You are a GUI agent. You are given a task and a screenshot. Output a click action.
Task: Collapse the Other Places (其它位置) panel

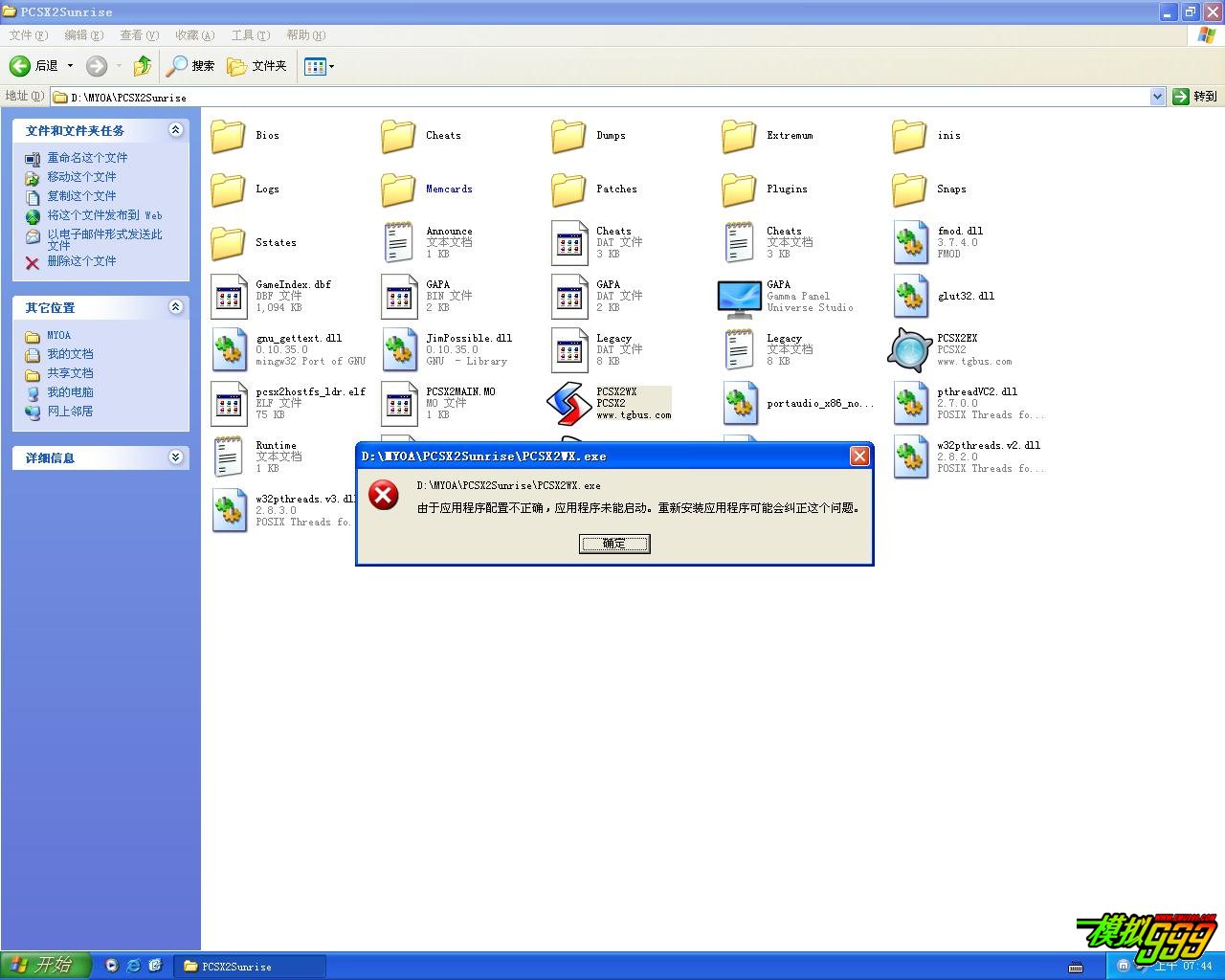(x=176, y=307)
